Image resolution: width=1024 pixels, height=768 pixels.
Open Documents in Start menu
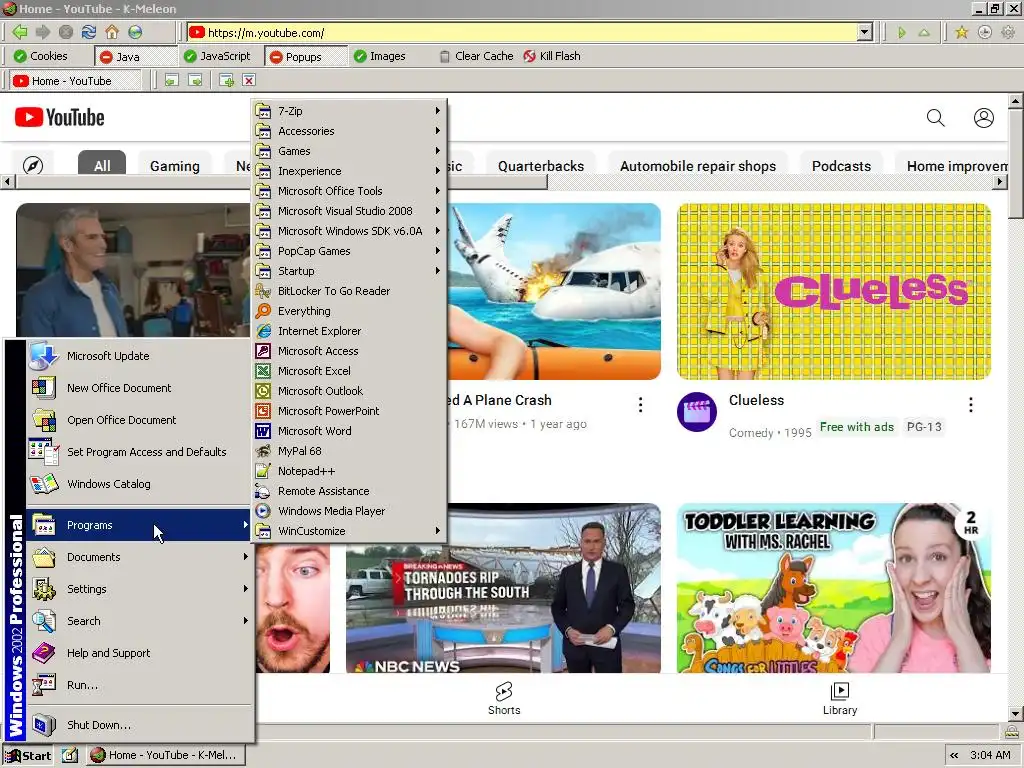coord(140,557)
